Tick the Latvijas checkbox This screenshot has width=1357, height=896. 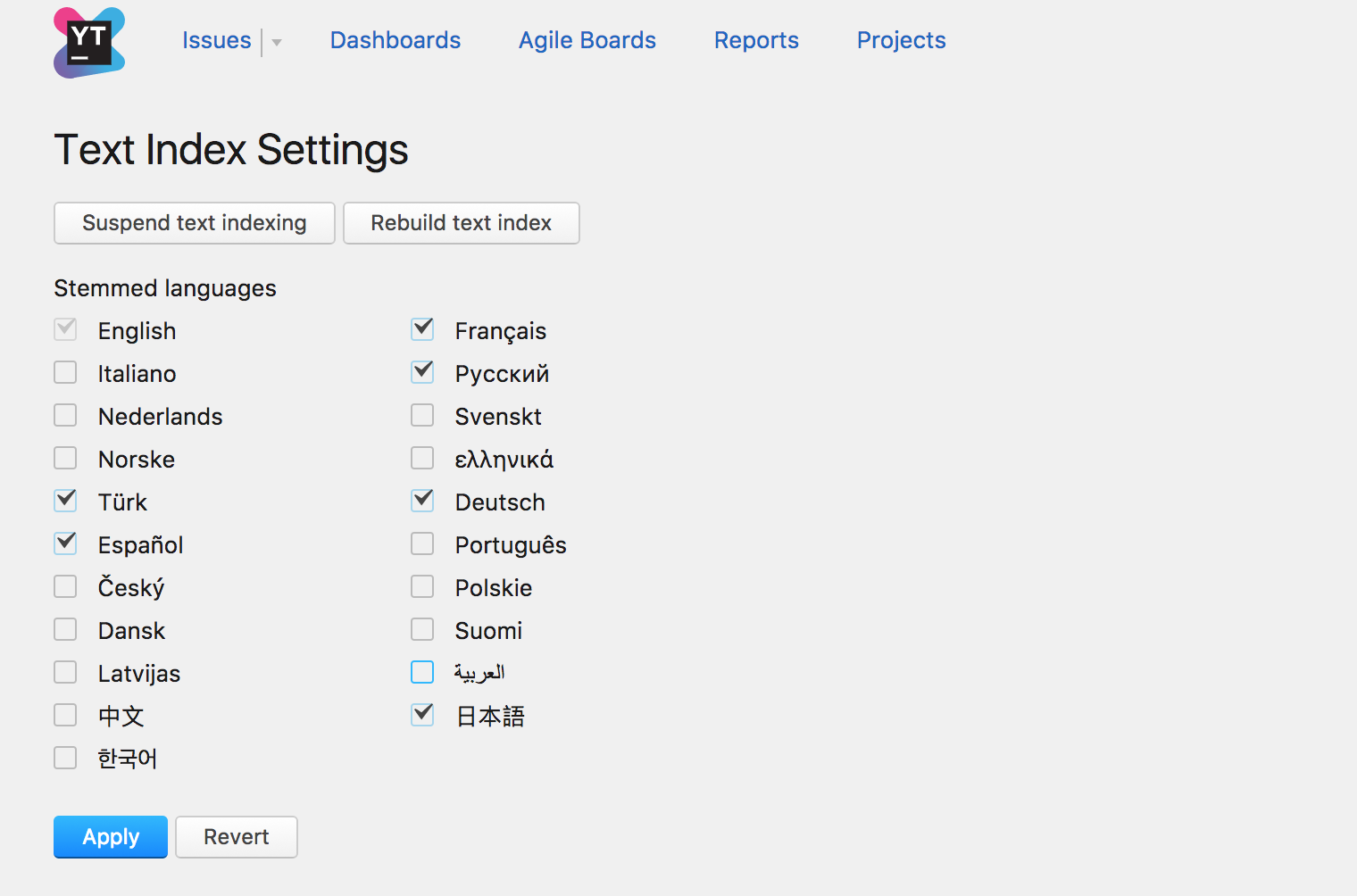(x=65, y=672)
